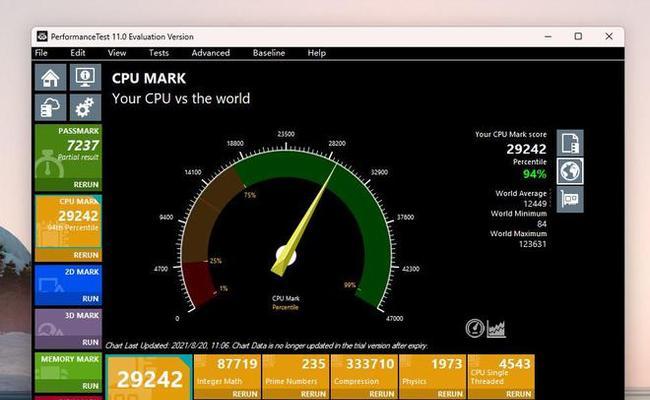Run the 2D Mark test
This screenshot has height=400, width=650.
[90, 298]
